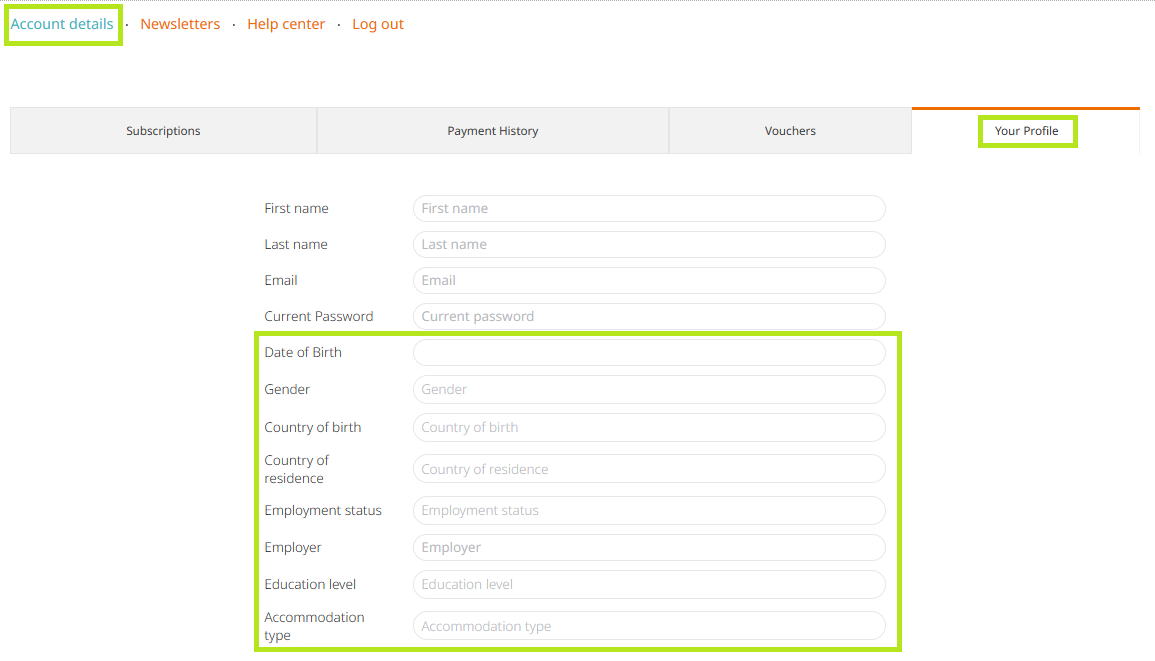1155x661 pixels.
Task: Click the 'Date of Birth' label
Action: pos(303,352)
